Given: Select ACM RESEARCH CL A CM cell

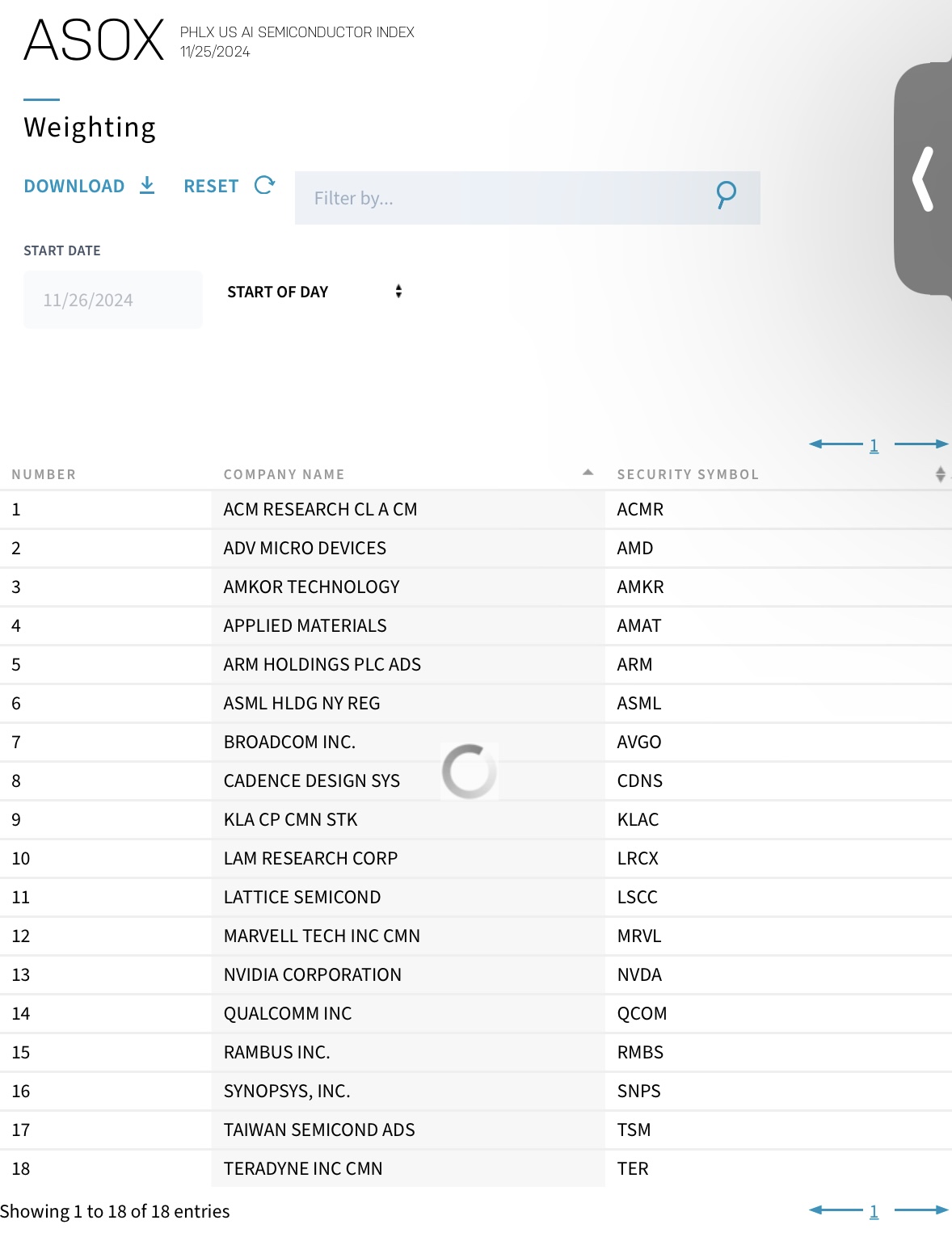Looking at the screenshot, I should (408, 509).
